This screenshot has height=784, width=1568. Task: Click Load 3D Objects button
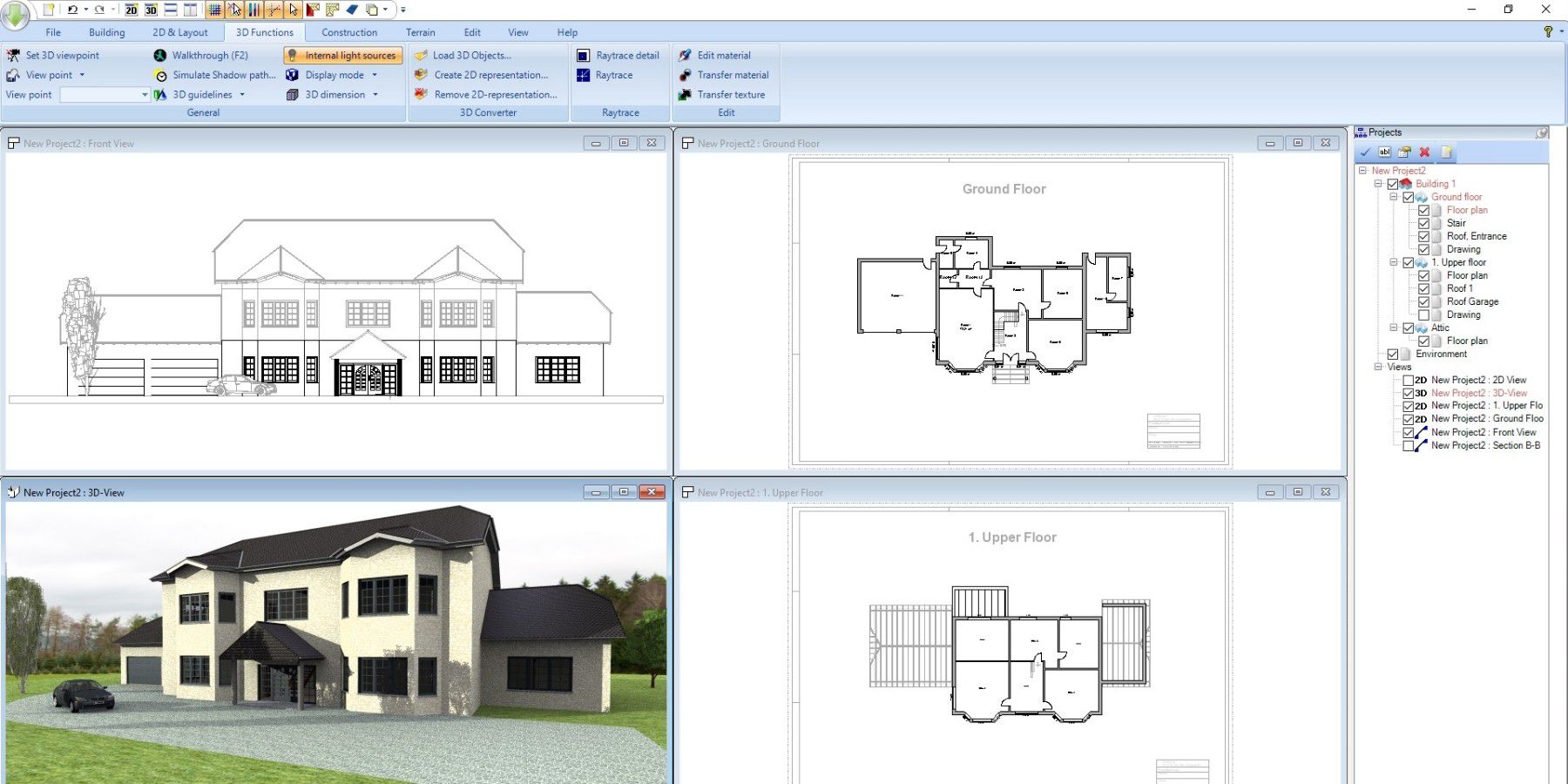[x=471, y=55]
